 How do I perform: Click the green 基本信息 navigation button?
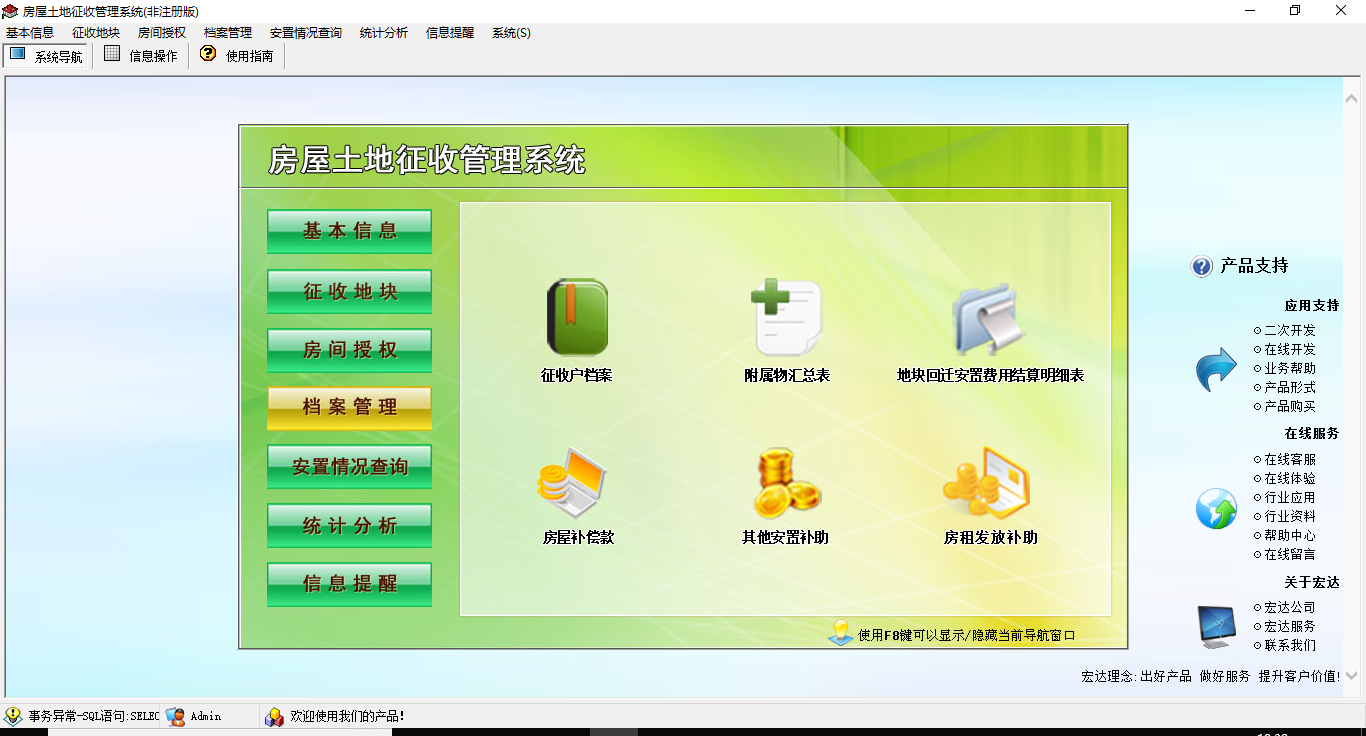pos(350,232)
